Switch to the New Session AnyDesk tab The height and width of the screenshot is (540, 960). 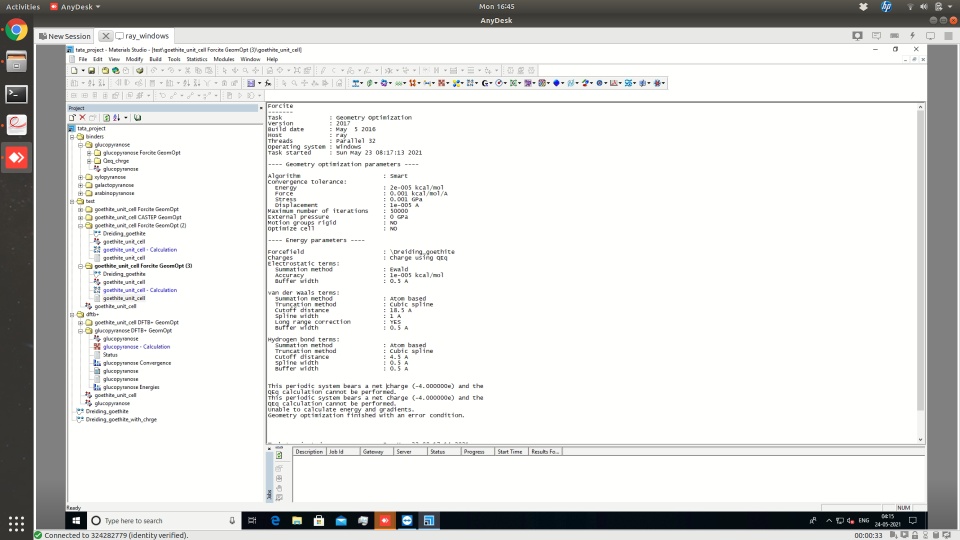(65, 36)
